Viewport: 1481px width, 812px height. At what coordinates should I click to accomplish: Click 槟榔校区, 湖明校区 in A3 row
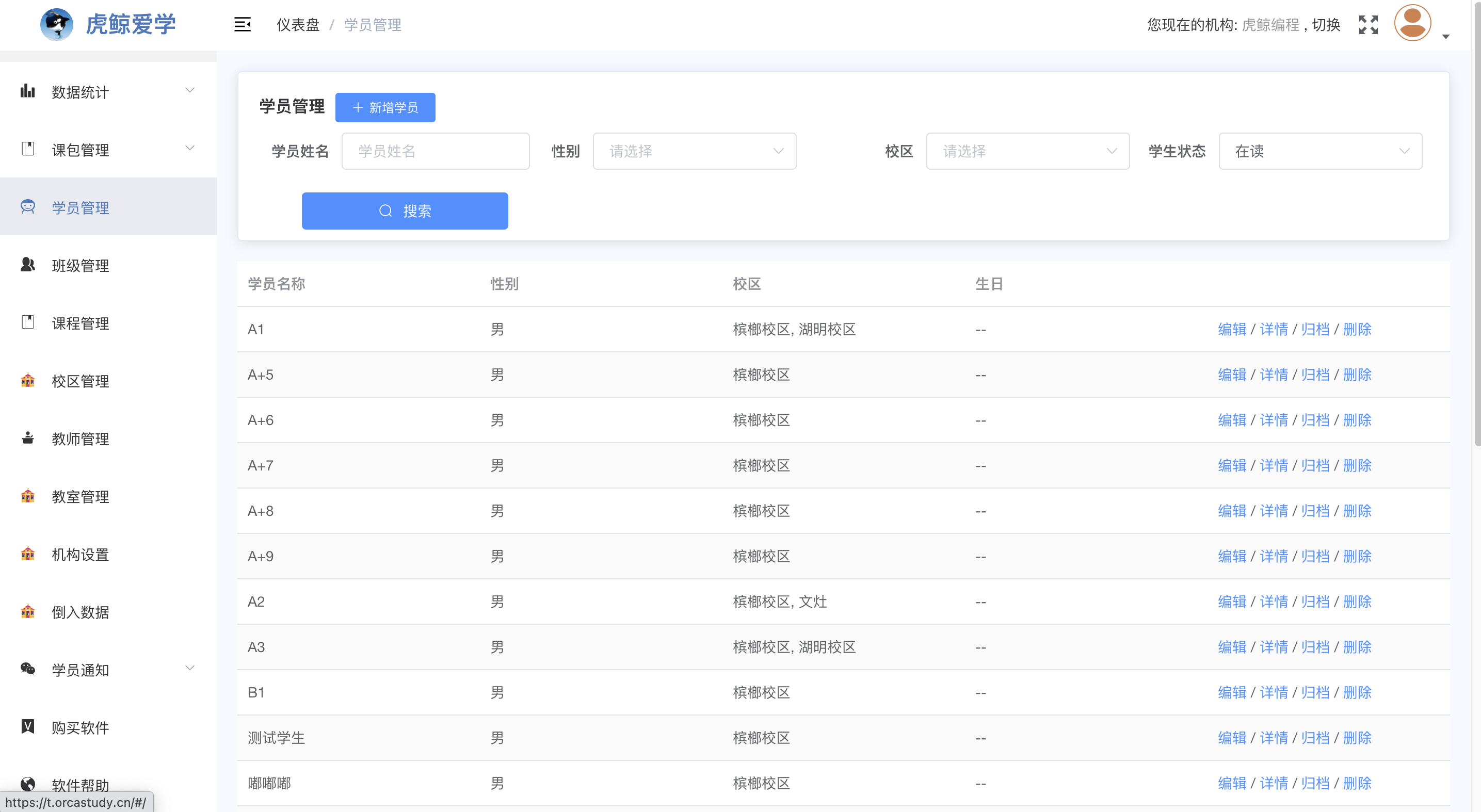(x=794, y=647)
